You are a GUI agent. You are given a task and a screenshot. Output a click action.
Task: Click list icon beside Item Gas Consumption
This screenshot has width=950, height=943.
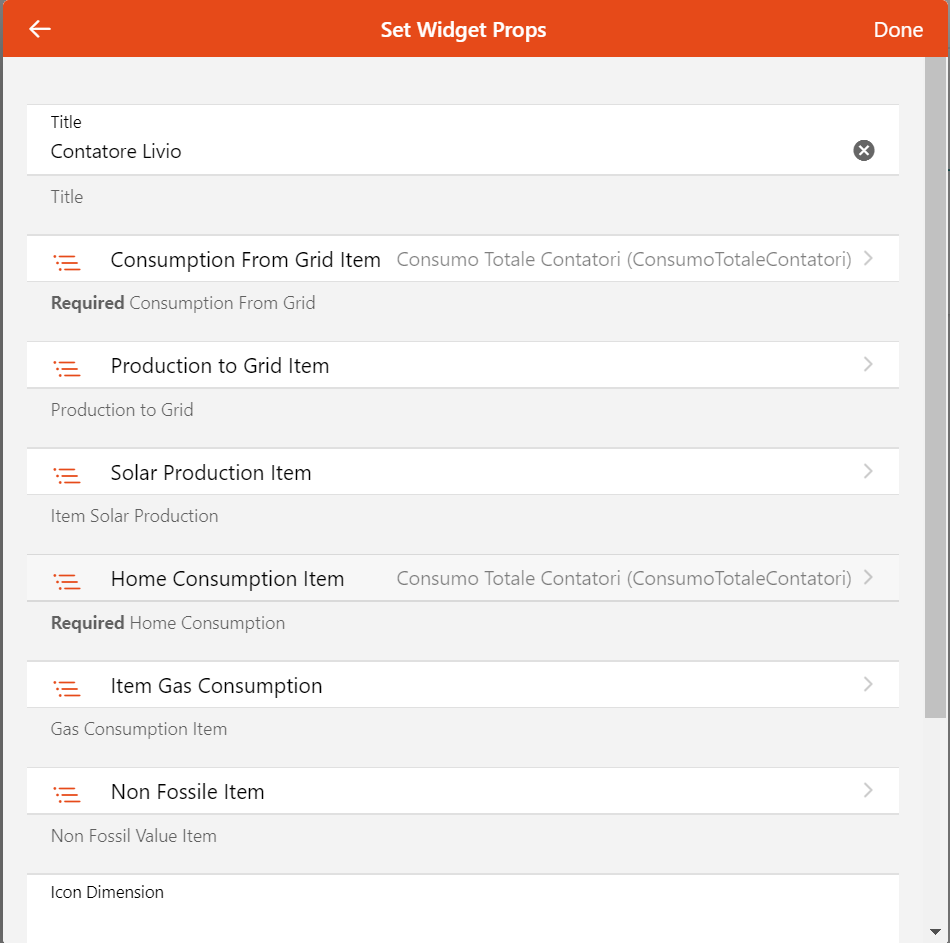tap(67, 689)
